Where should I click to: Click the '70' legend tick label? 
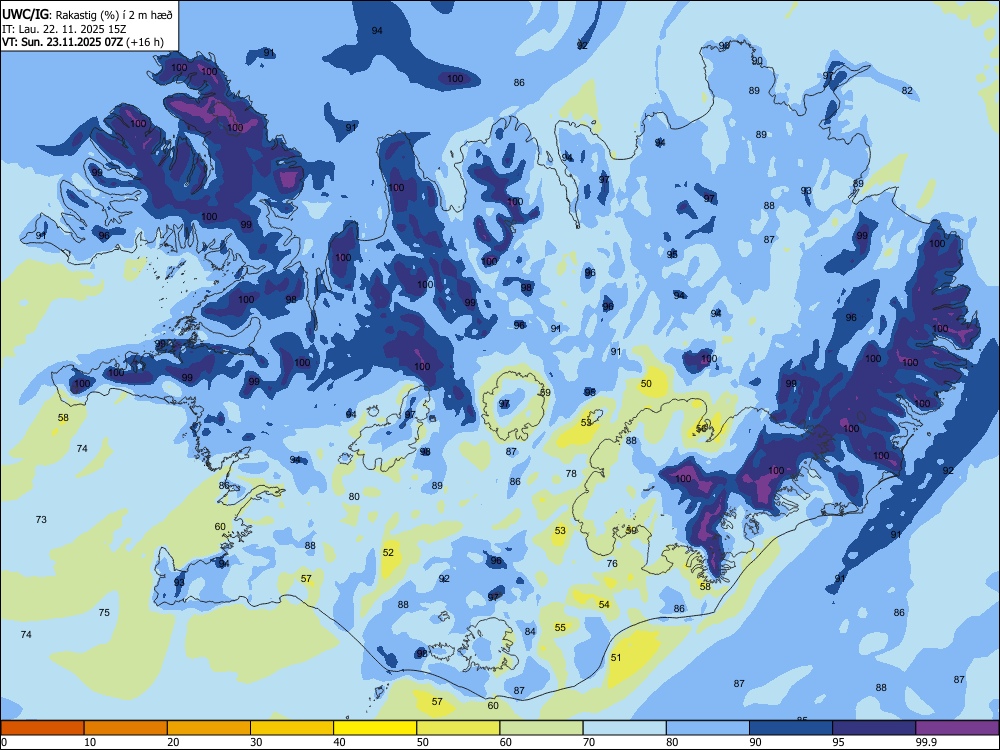pos(589,742)
